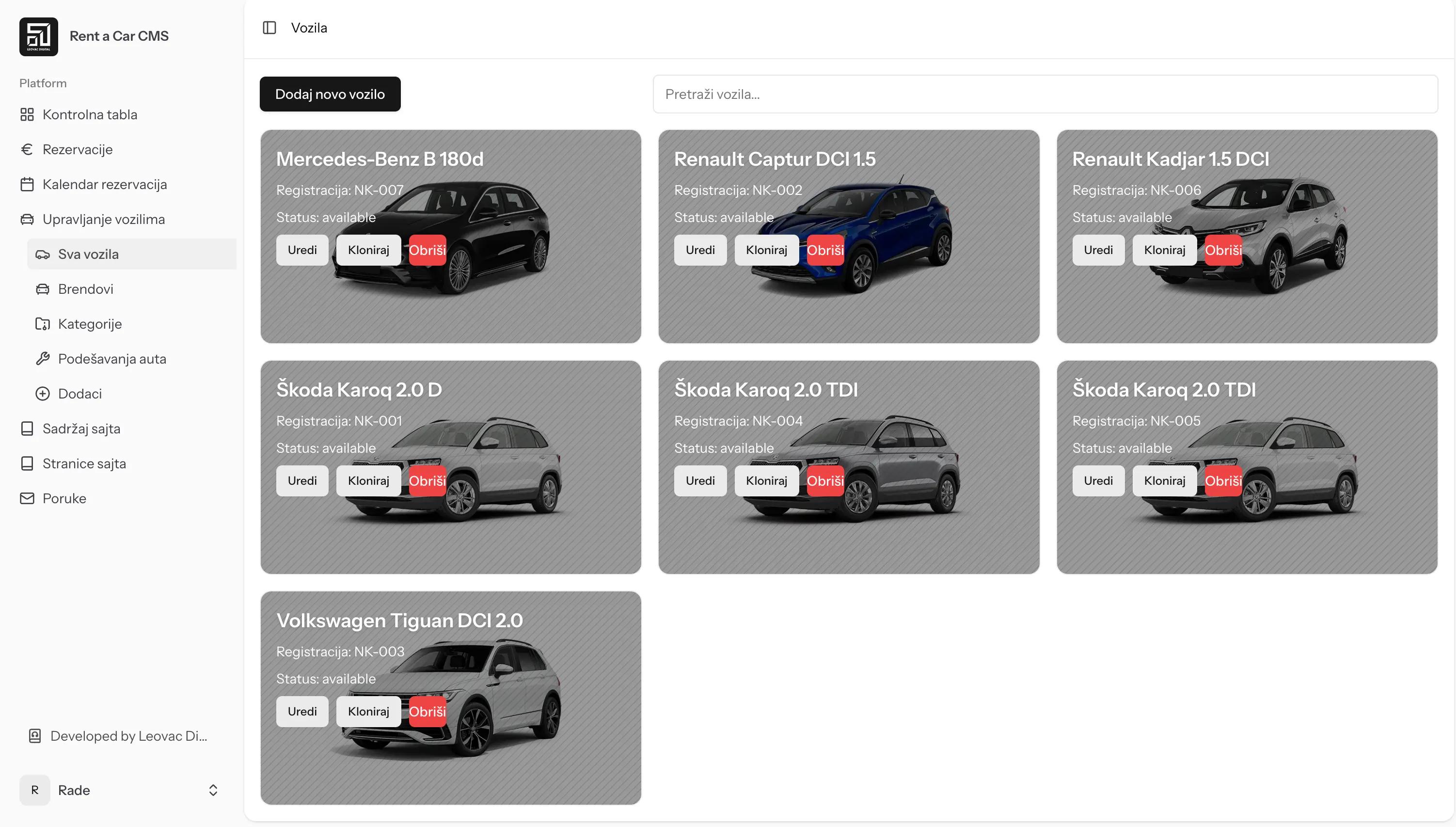Viewport: 1456px width, 827px height.
Task: Click the Pretraži vozila search field
Action: click(1045, 94)
